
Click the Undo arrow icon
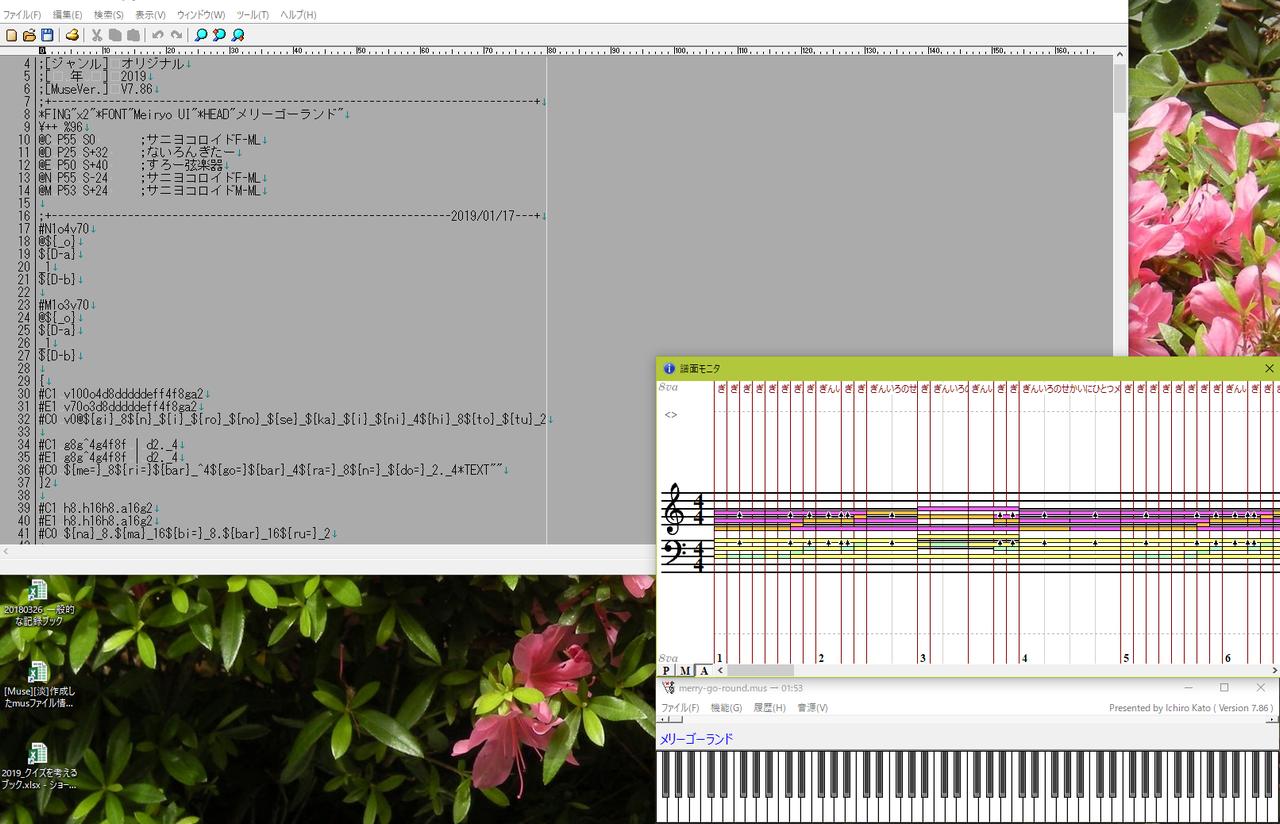158,35
